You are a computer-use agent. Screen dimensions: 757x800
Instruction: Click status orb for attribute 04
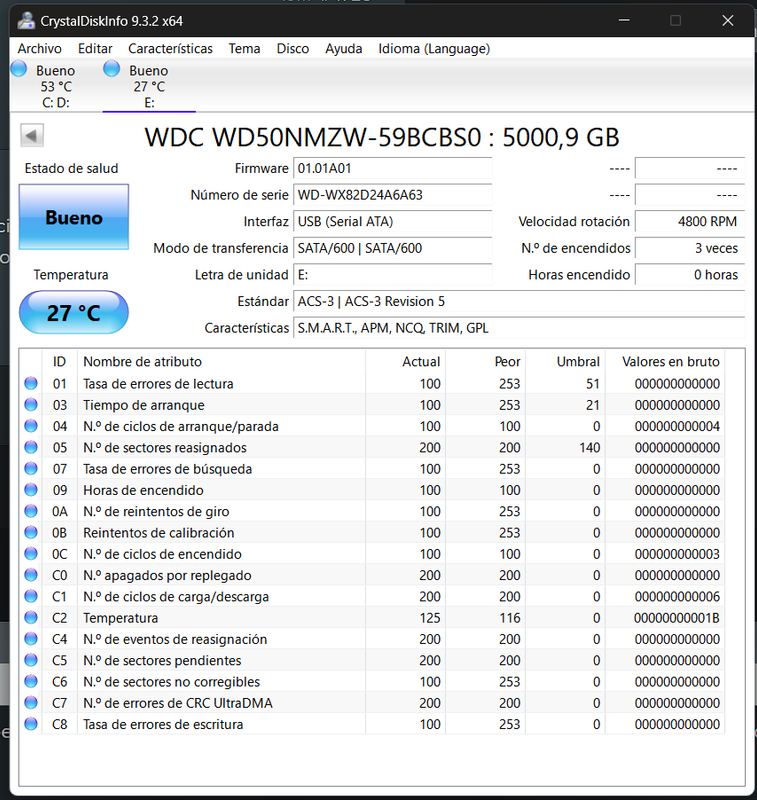(31, 426)
